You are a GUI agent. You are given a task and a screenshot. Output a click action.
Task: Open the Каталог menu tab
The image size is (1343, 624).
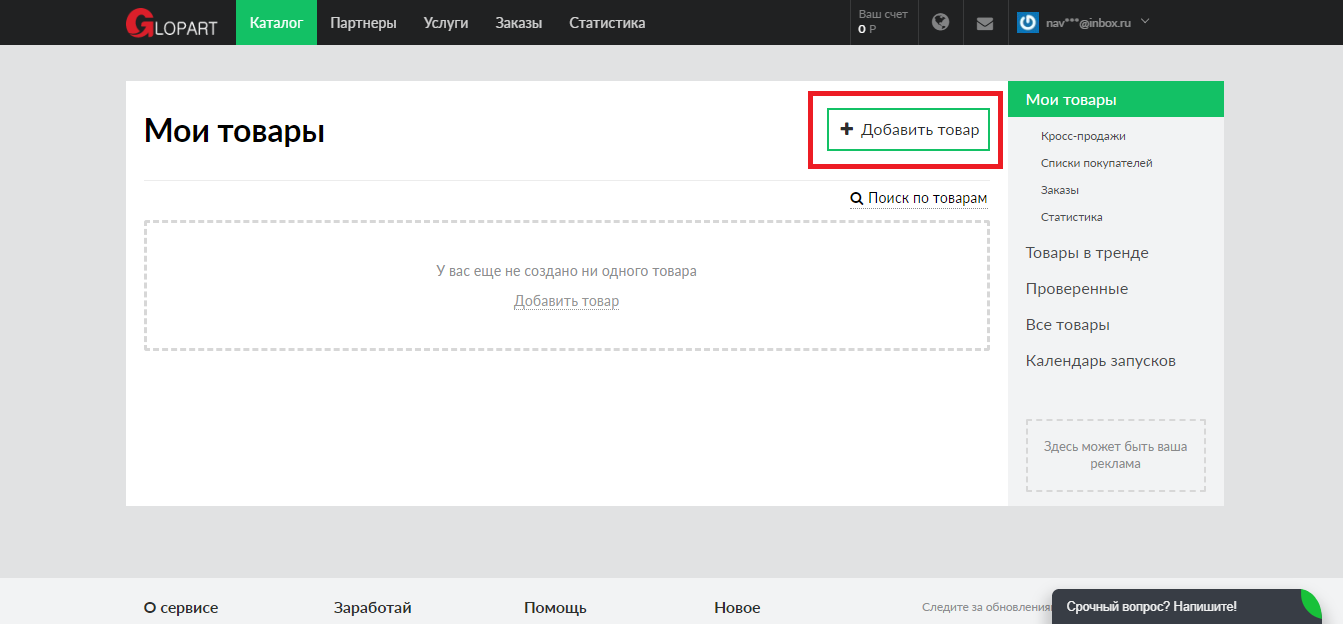(x=276, y=22)
